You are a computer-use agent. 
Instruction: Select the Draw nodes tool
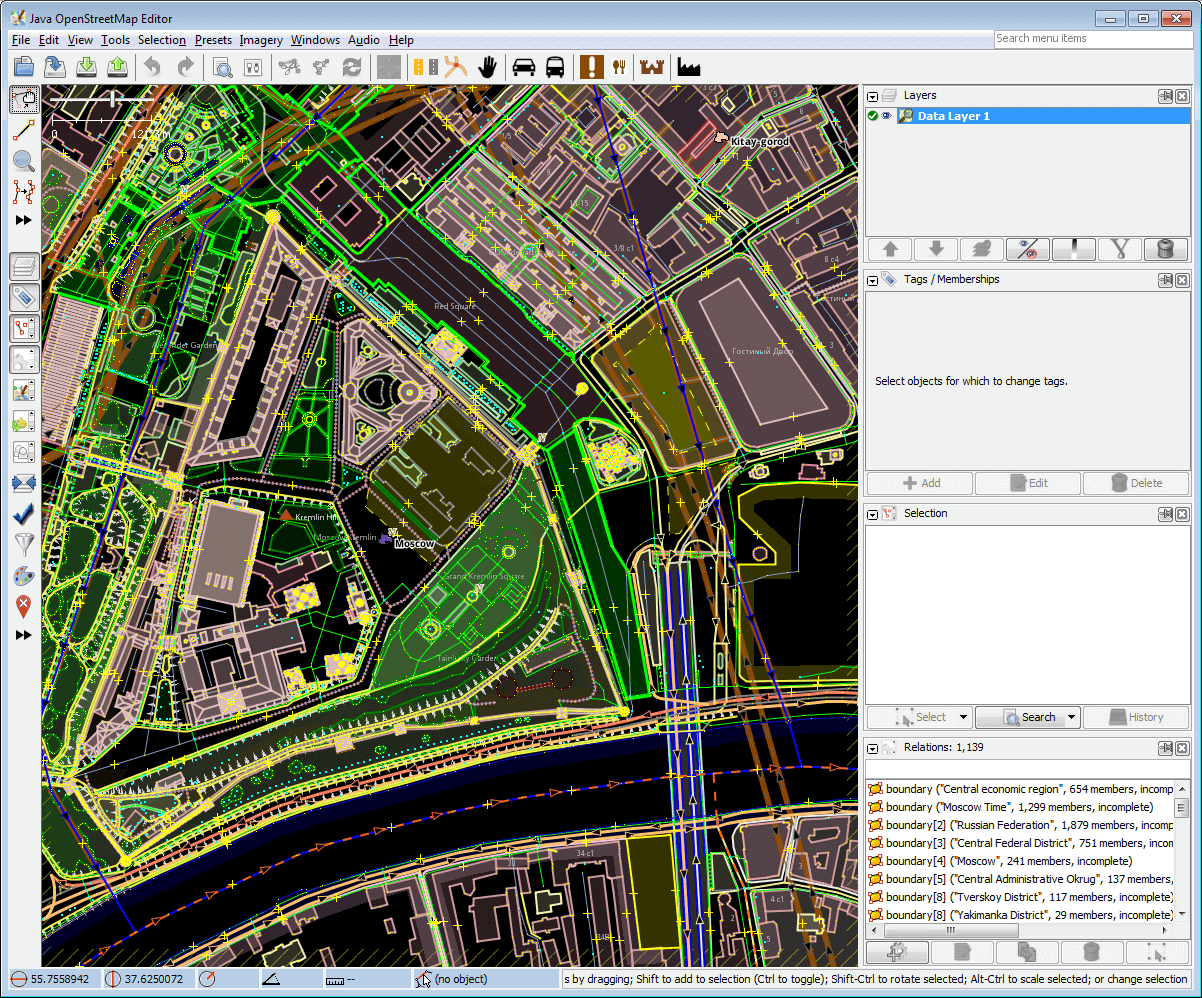(24, 129)
